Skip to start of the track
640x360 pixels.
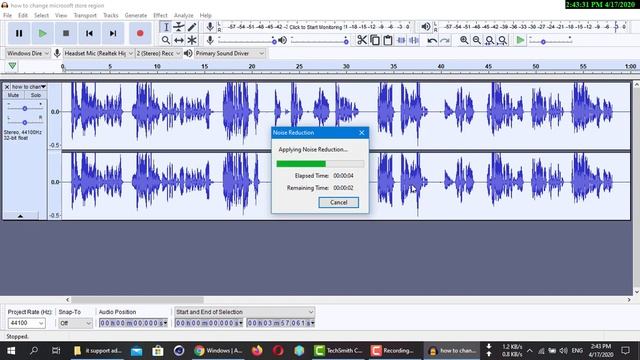tap(89, 33)
